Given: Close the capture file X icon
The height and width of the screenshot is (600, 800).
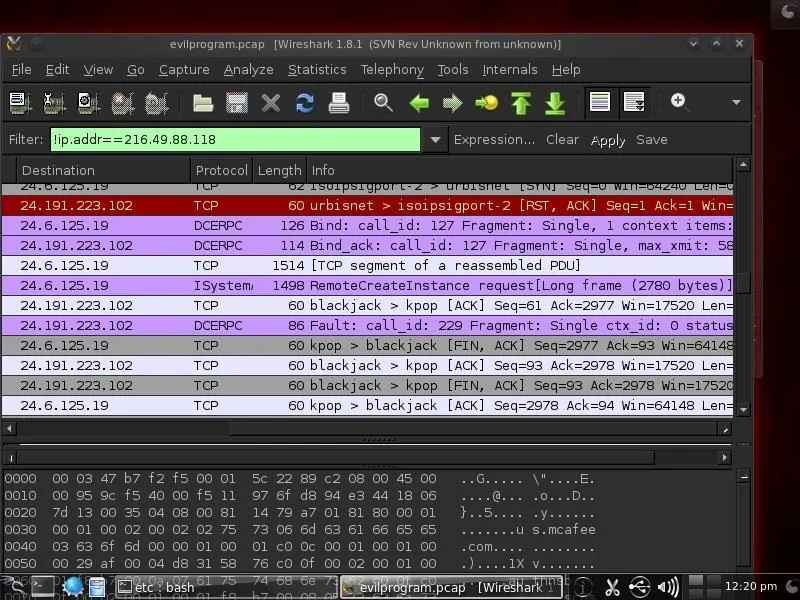Looking at the screenshot, I should pyautogui.click(x=271, y=103).
